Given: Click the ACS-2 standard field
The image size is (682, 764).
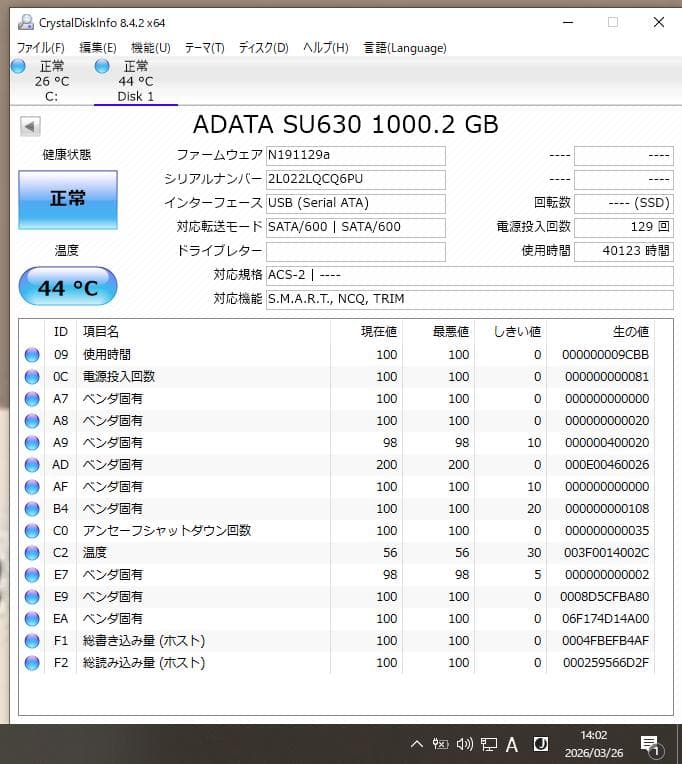Looking at the screenshot, I should coord(470,276).
